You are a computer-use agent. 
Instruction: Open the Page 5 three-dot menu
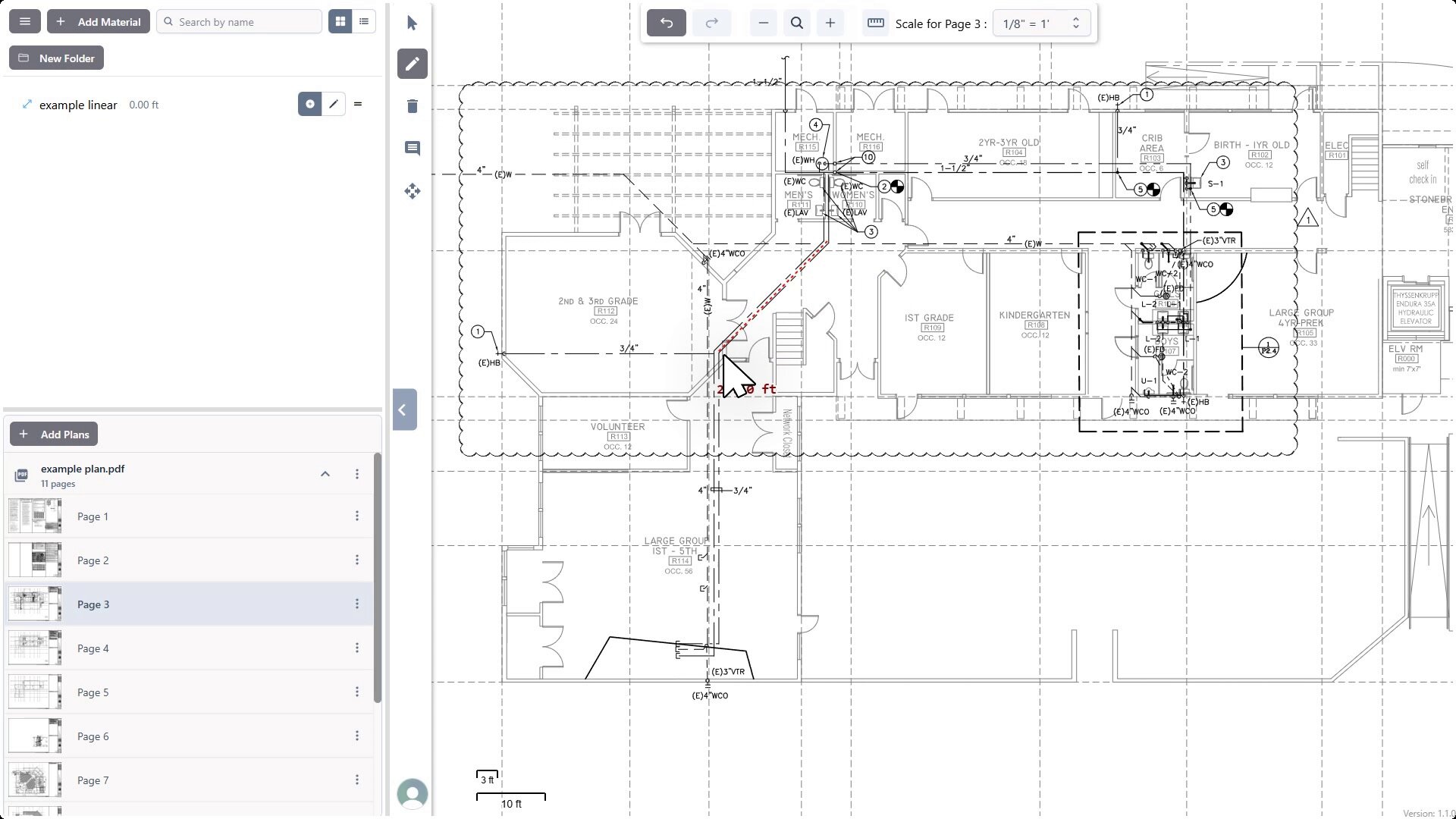[x=357, y=692]
